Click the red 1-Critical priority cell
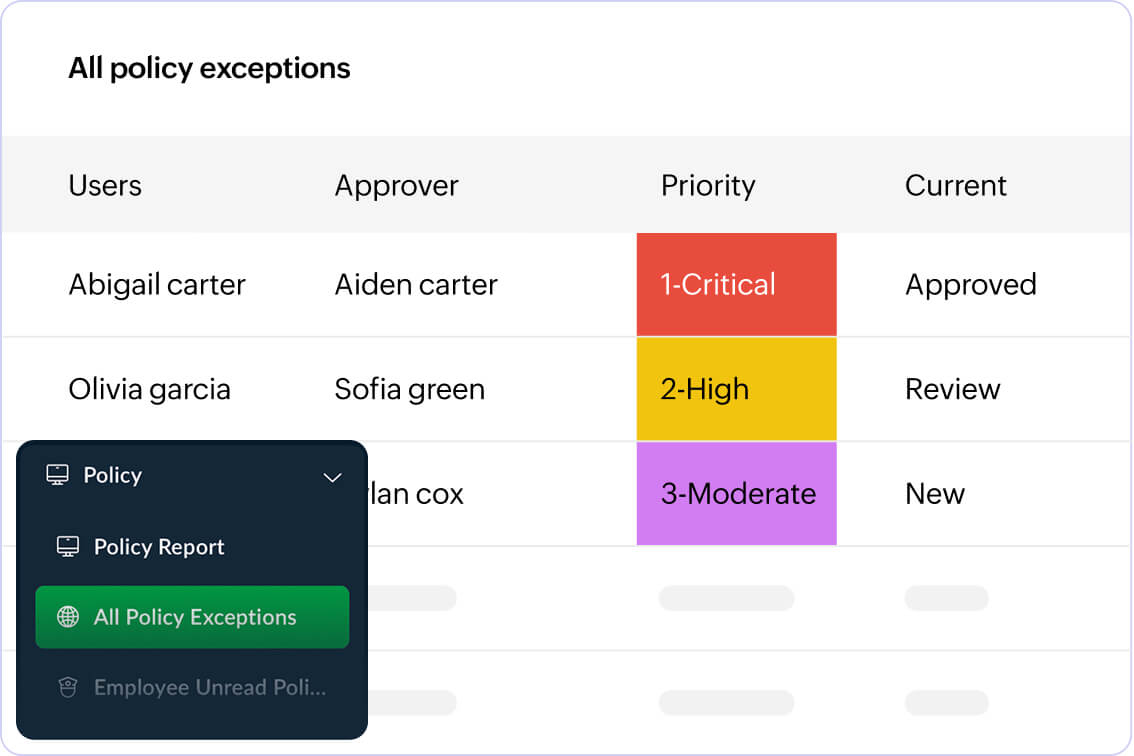 tap(736, 285)
